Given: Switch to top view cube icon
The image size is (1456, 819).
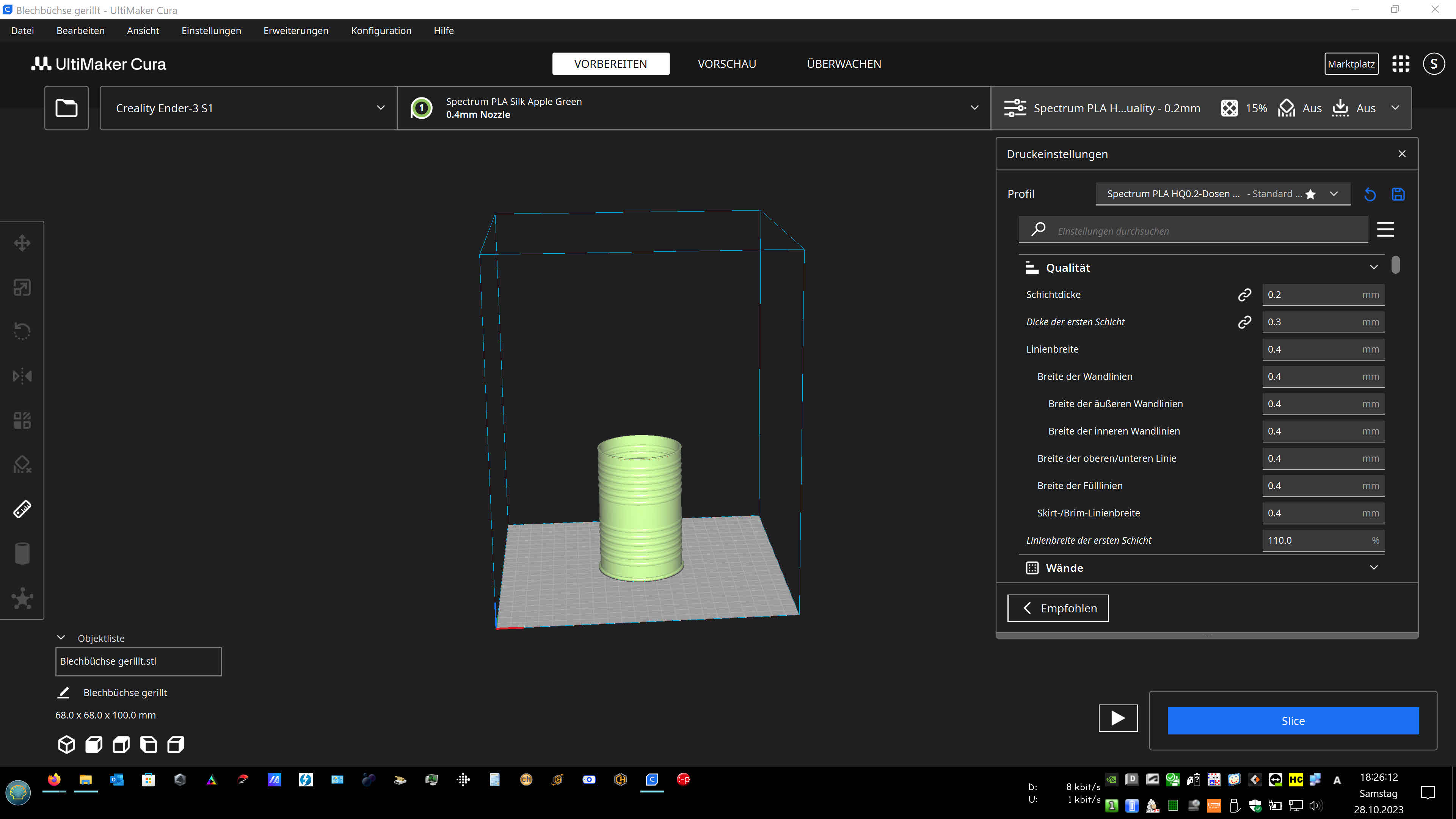Looking at the screenshot, I should pos(121,744).
